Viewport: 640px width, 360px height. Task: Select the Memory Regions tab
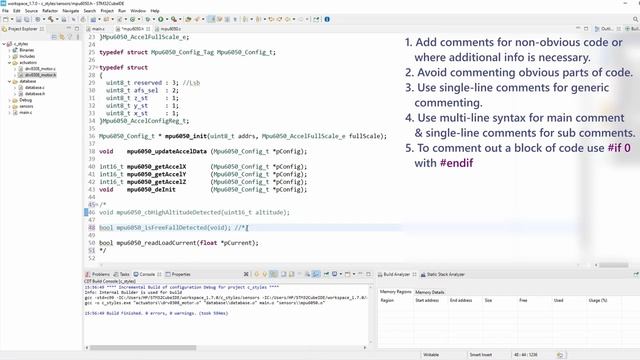(x=396, y=292)
